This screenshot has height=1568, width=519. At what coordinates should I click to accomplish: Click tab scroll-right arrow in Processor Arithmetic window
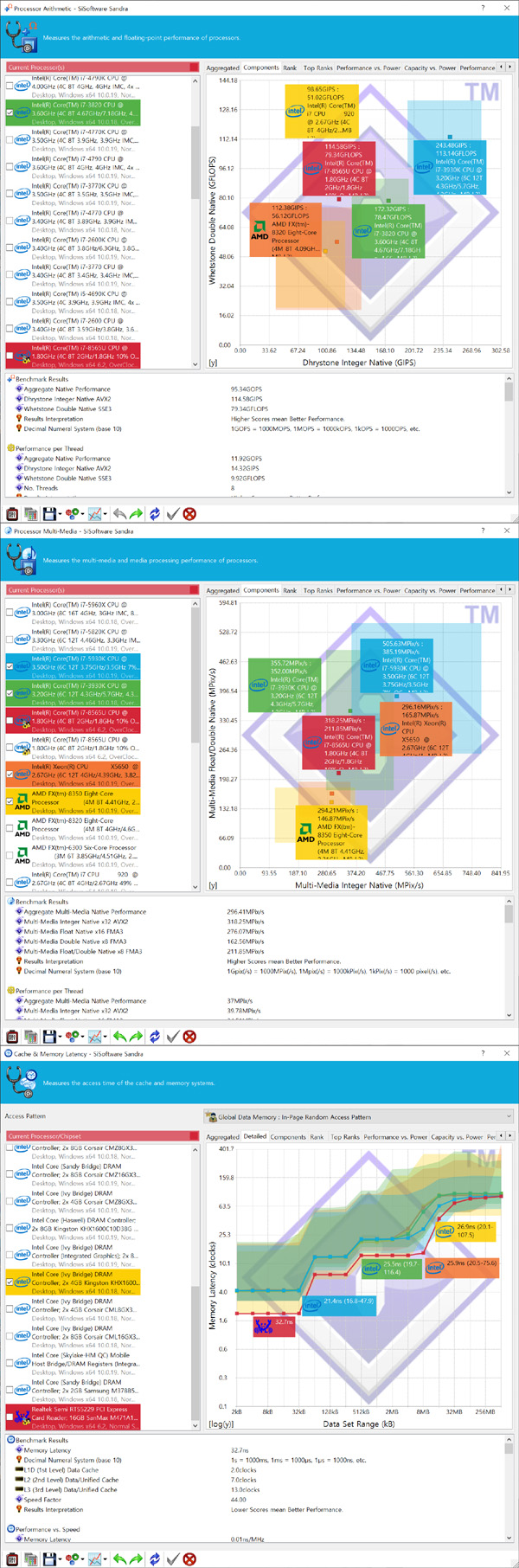pos(509,67)
